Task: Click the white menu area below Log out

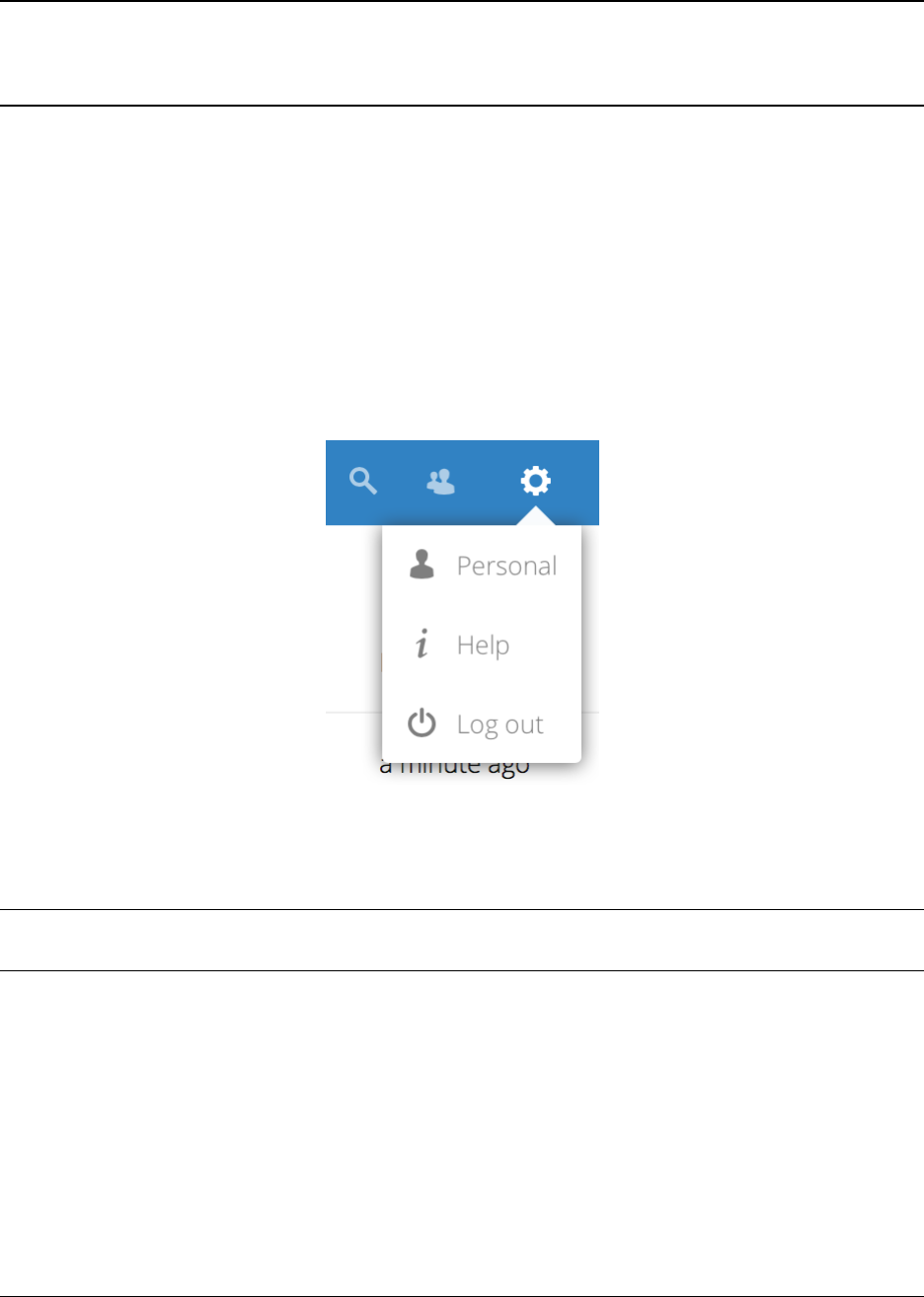Action: 482,751
